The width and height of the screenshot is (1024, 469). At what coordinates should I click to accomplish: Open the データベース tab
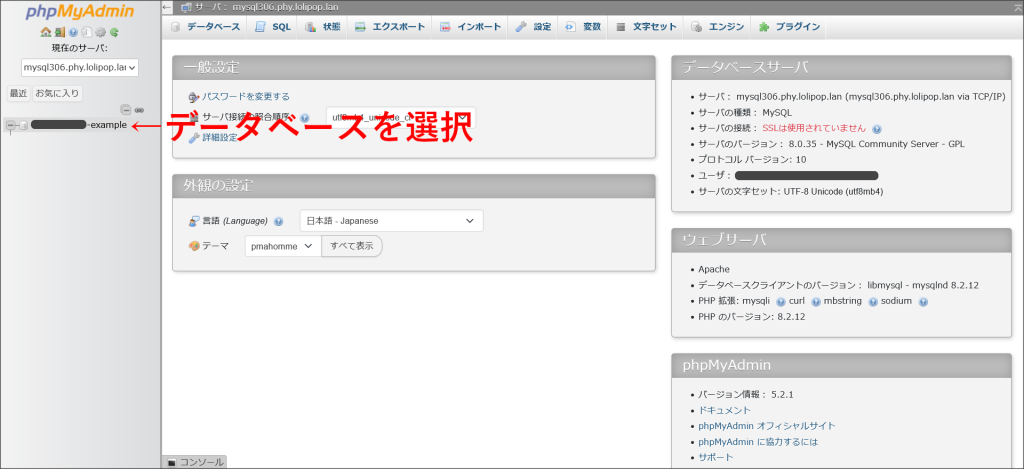point(206,27)
